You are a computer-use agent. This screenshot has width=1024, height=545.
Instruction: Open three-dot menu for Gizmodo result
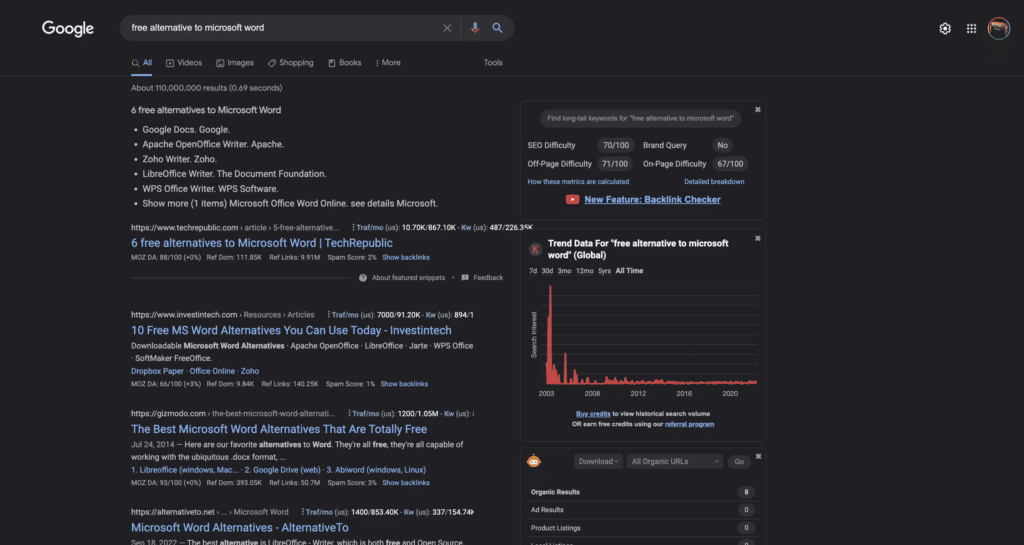pos(349,413)
